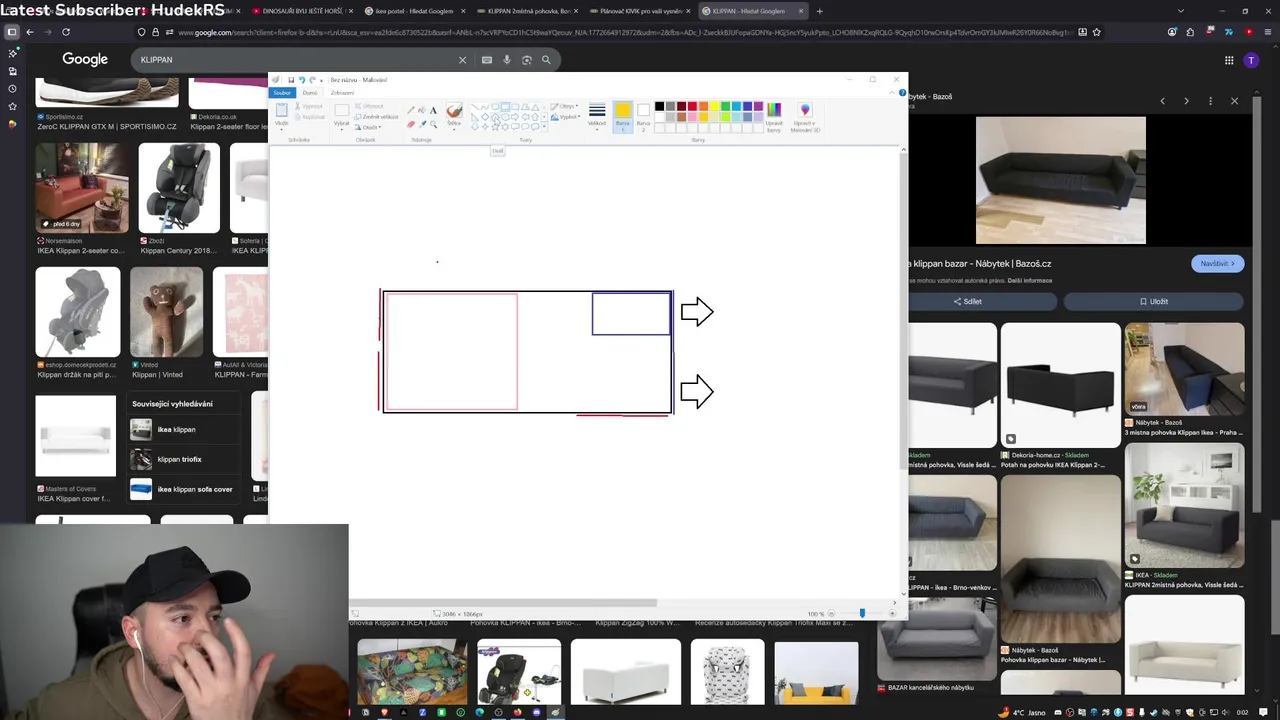1280x720 pixels.
Task: Click the Uložit save button in the preview panel
Action: pyautogui.click(x=1153, y=301)
